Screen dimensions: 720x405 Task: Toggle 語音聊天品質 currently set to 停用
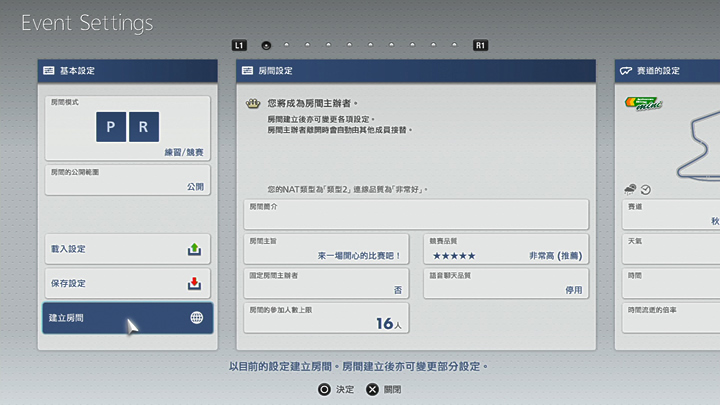coord(505,283)
